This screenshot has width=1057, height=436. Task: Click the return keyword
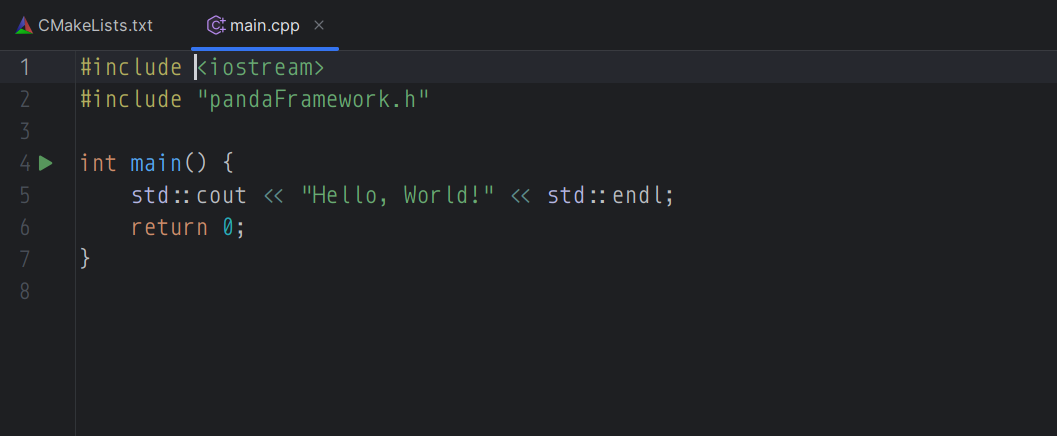pos(169,227)
